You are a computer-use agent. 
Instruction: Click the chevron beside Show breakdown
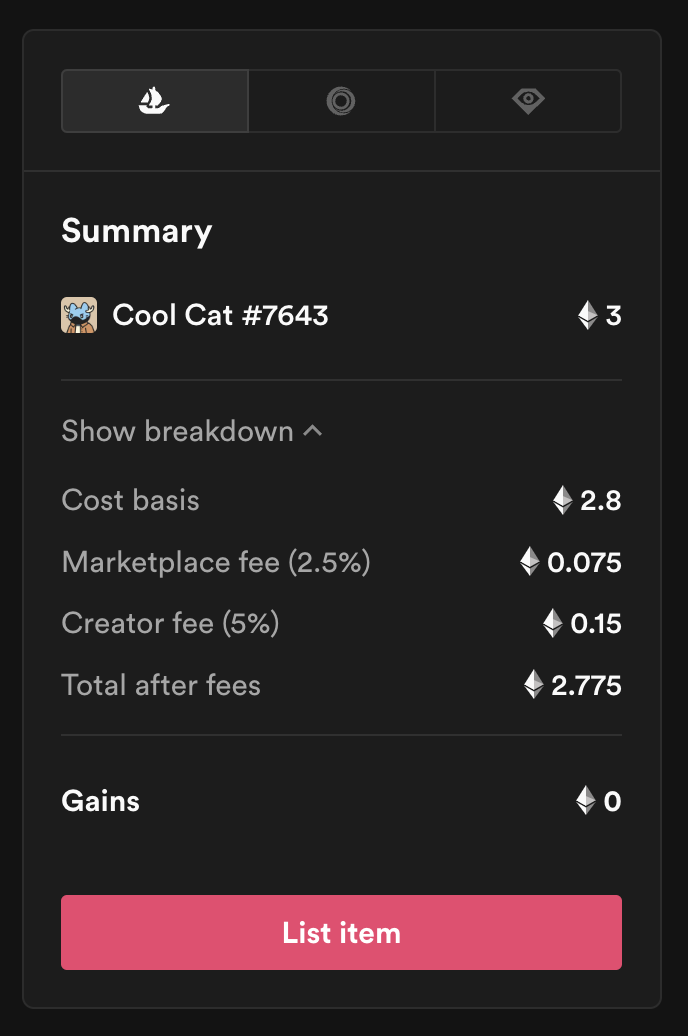click(x=313, y=431)
